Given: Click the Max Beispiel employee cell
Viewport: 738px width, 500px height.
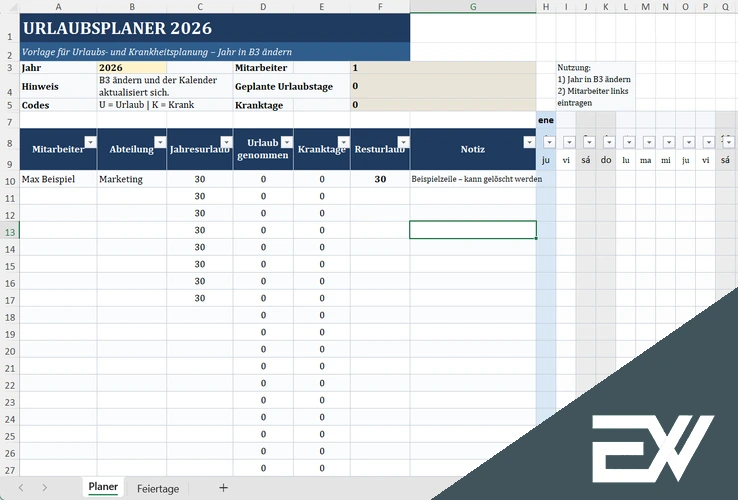Looking at the screenshot, I should click(58, 179).
